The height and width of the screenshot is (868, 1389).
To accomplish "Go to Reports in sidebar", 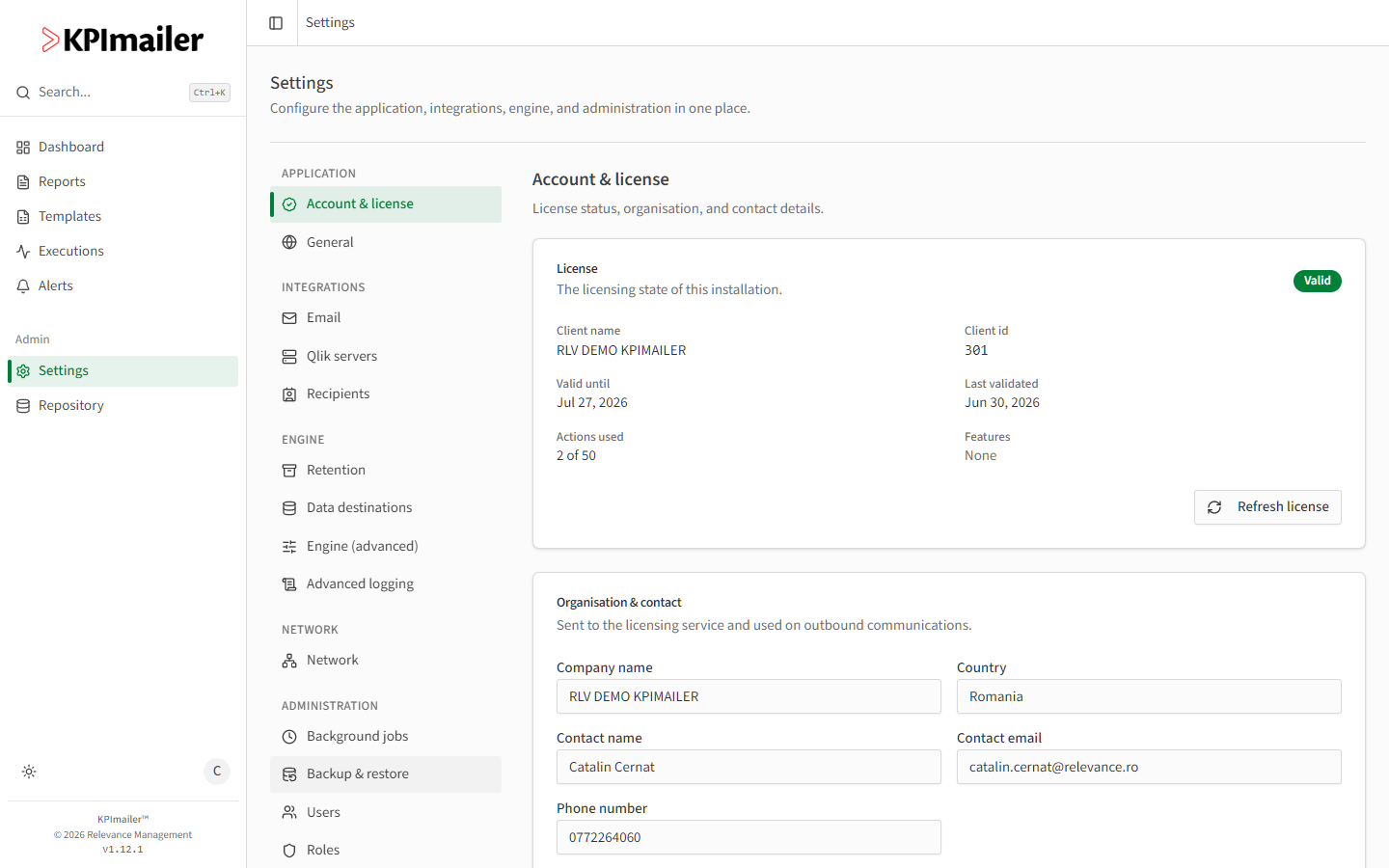I will [x=123, y=182].
